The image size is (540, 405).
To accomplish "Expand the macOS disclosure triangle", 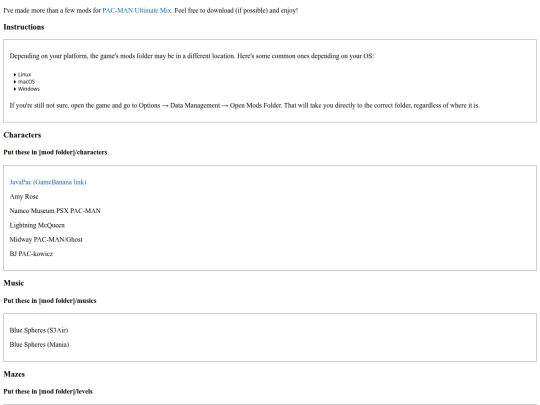I will pos(15,82).
